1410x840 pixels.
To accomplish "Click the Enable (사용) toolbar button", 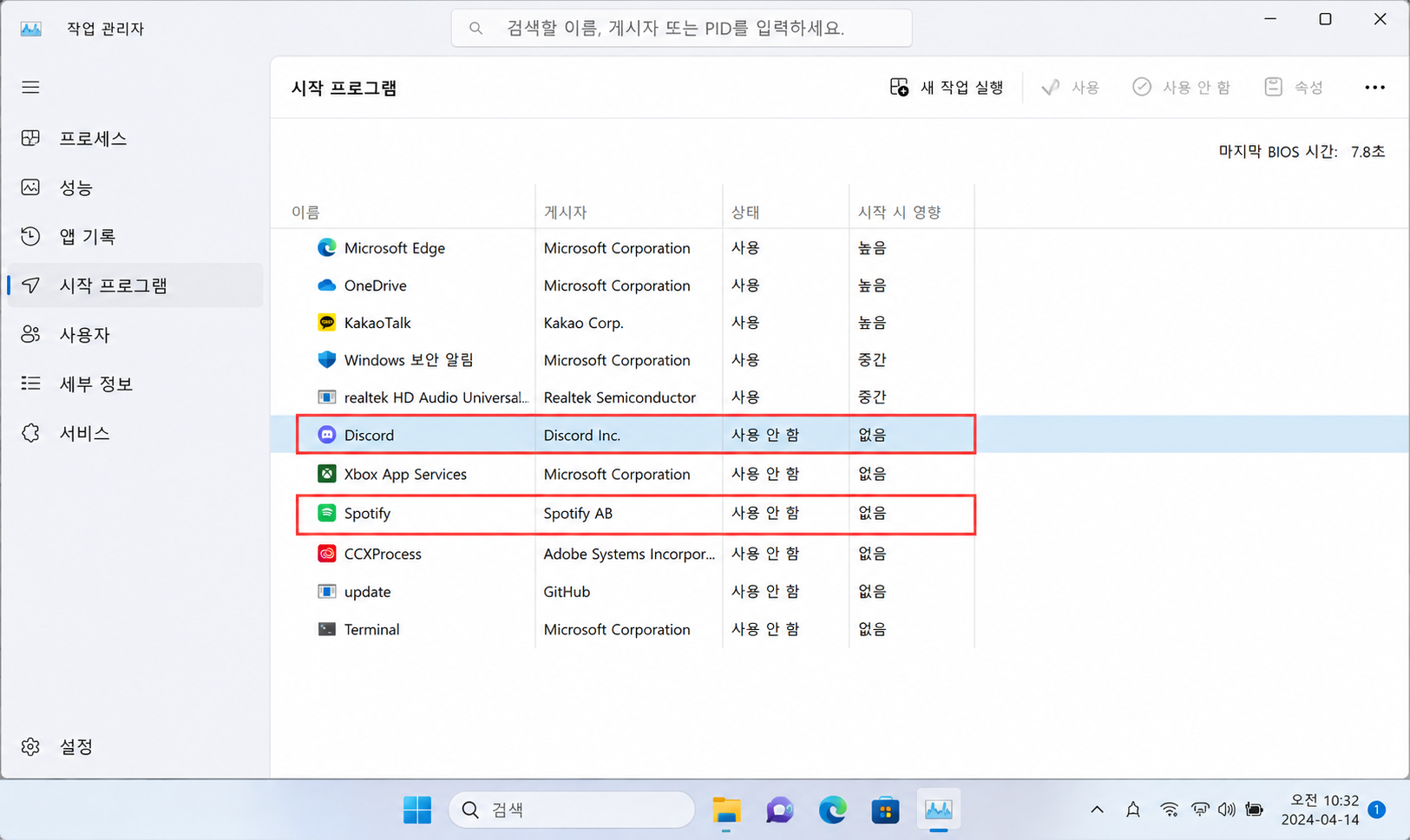I will coord(1070,87).
